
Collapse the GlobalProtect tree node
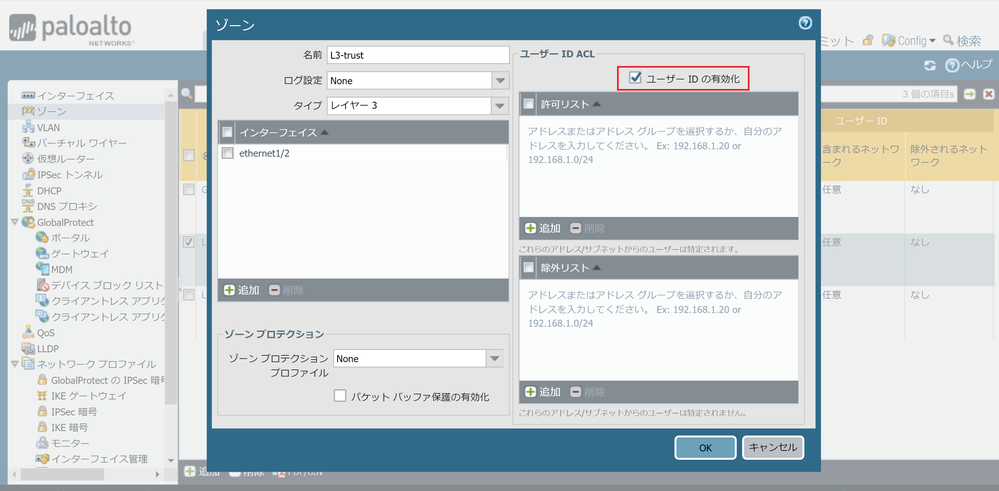(x=15, y=222)
